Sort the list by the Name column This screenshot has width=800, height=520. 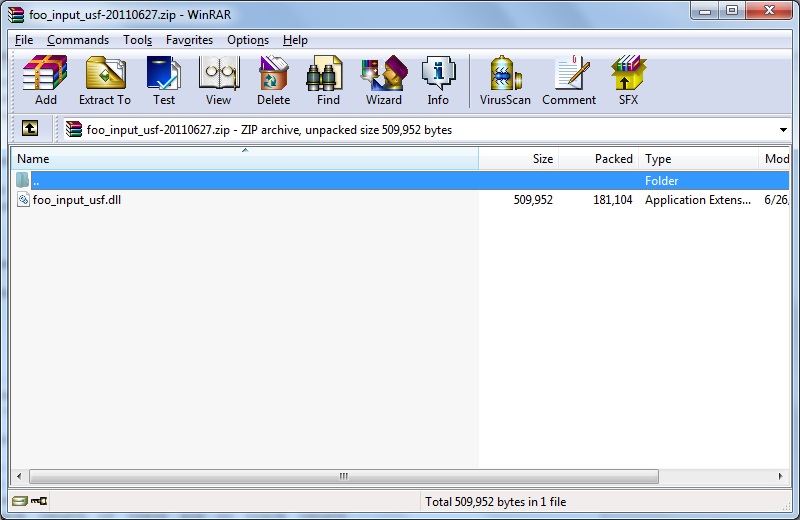[245, 159]
